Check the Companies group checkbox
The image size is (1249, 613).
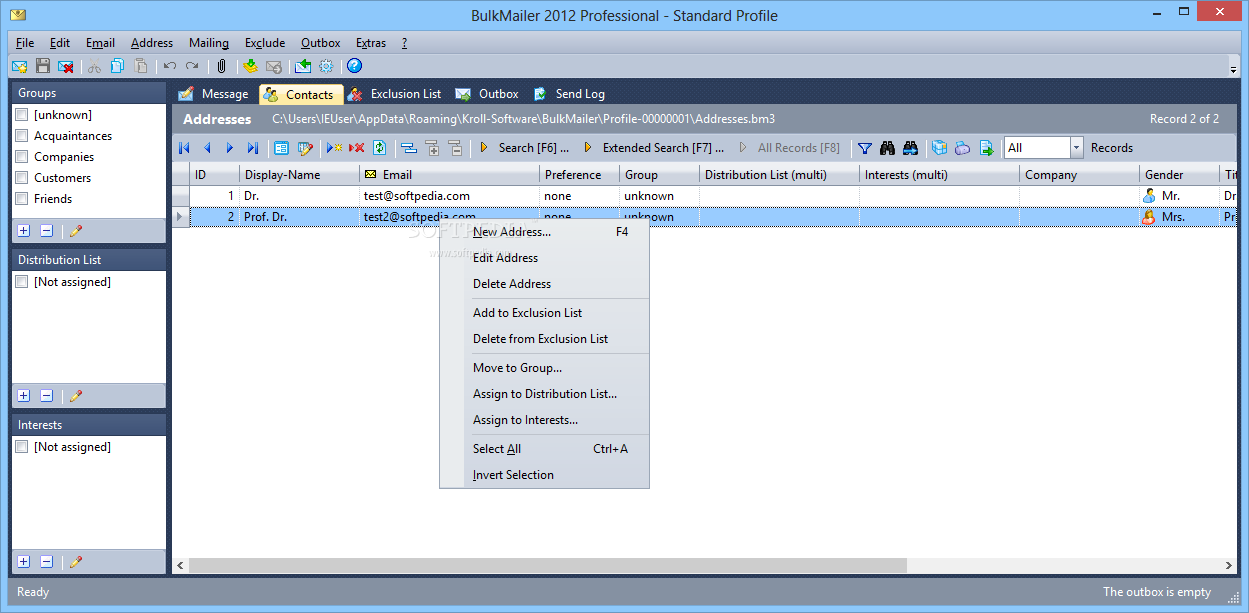click(22, 157)
